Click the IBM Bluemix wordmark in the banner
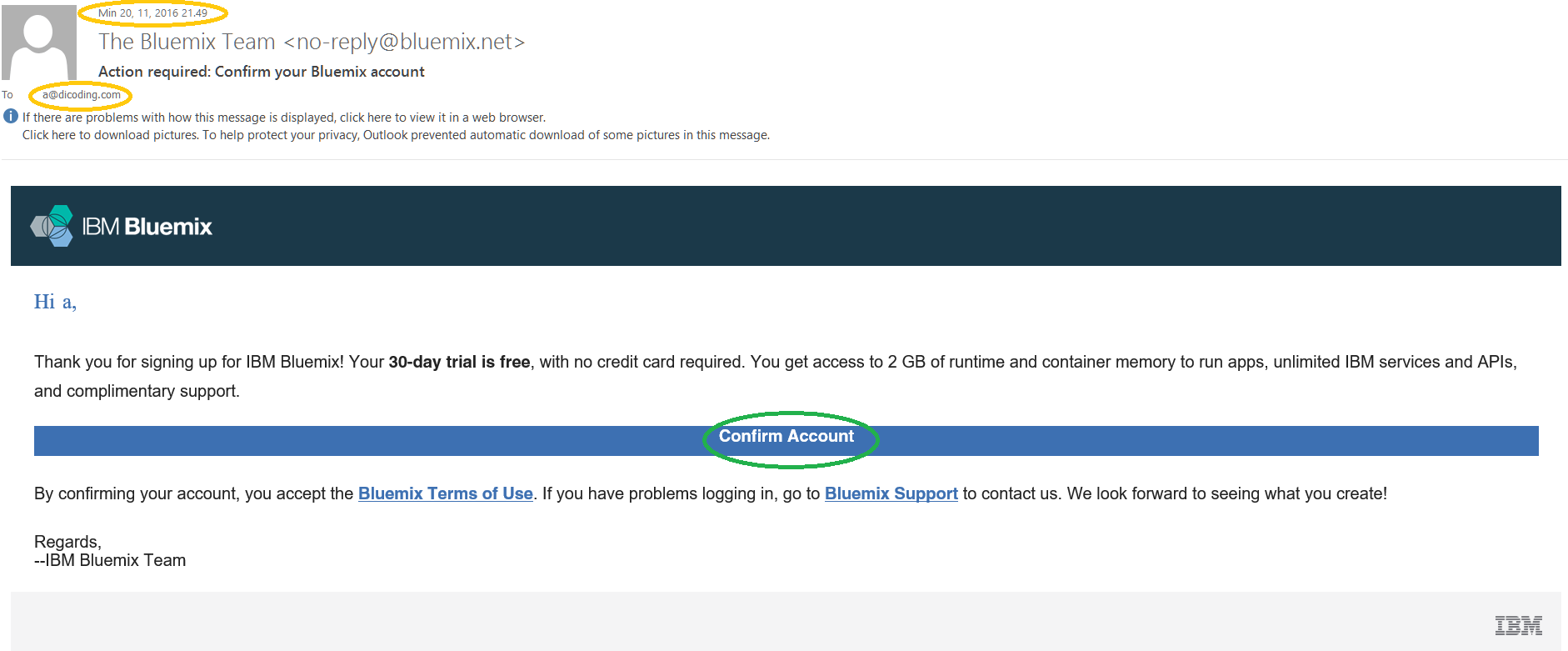 point(147,227)
